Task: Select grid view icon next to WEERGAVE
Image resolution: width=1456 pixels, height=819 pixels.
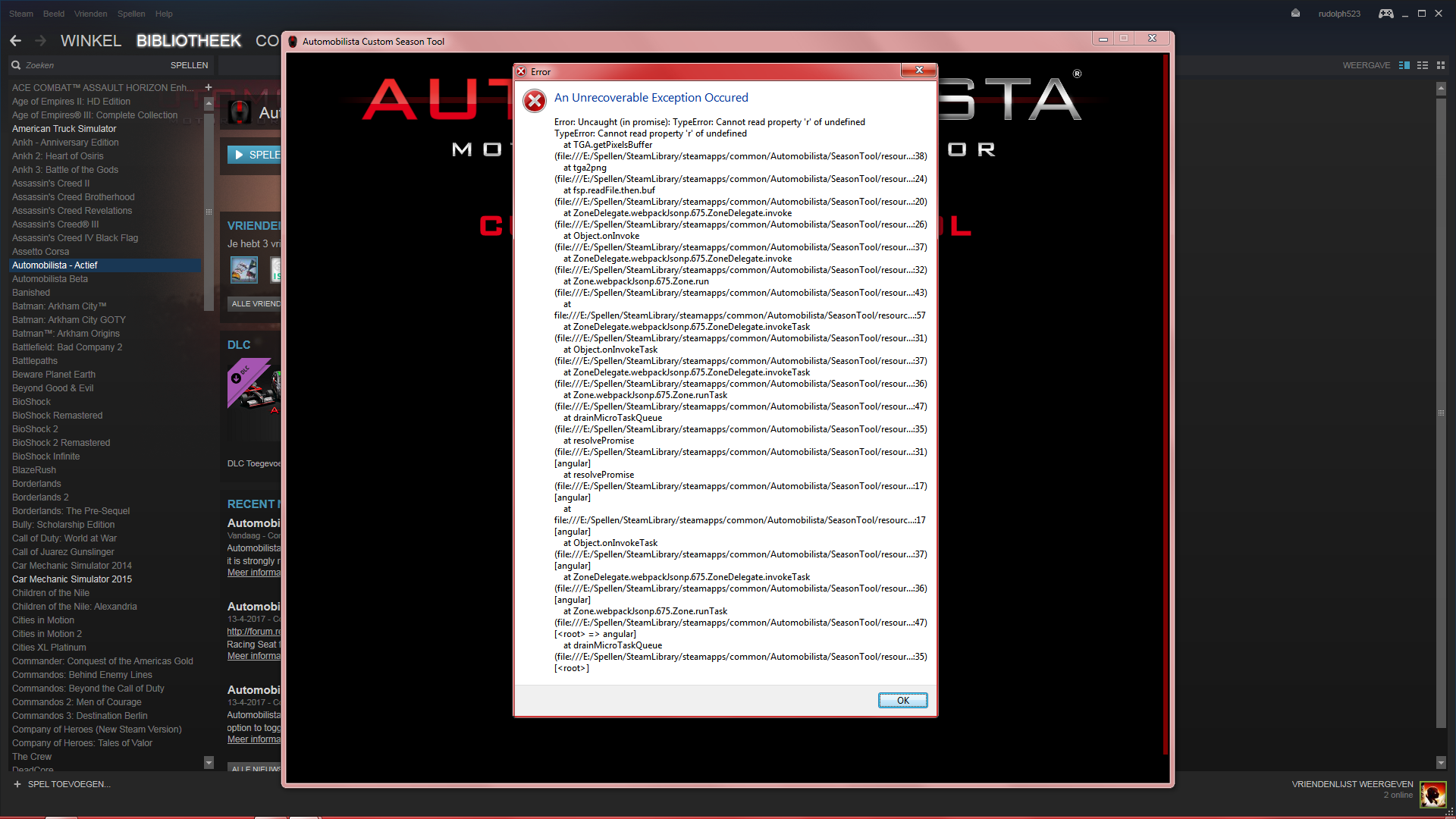Action: (1441, 65)
